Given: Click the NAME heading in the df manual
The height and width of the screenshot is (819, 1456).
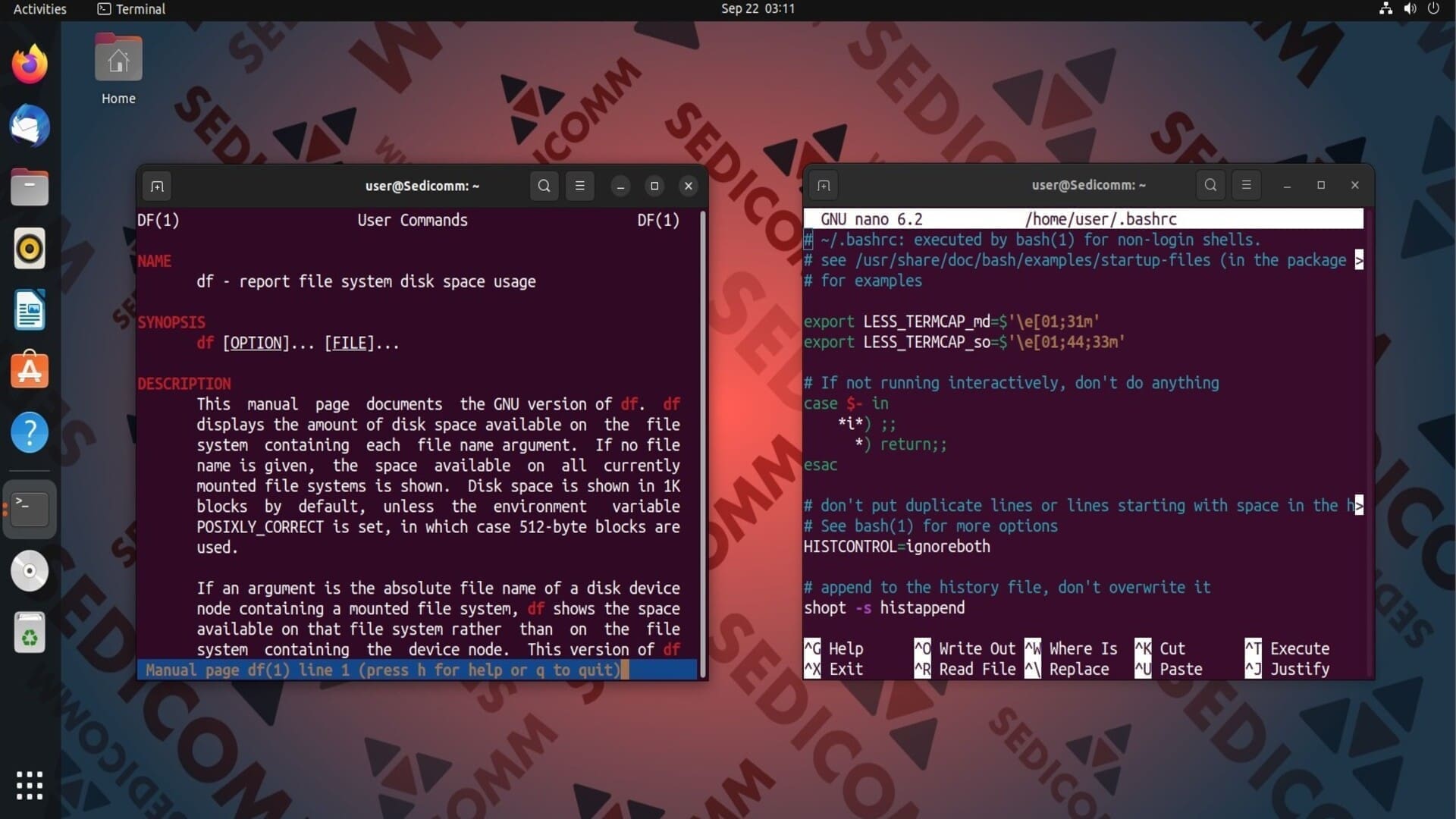Looking at the screenshot, I should (155, 261).
